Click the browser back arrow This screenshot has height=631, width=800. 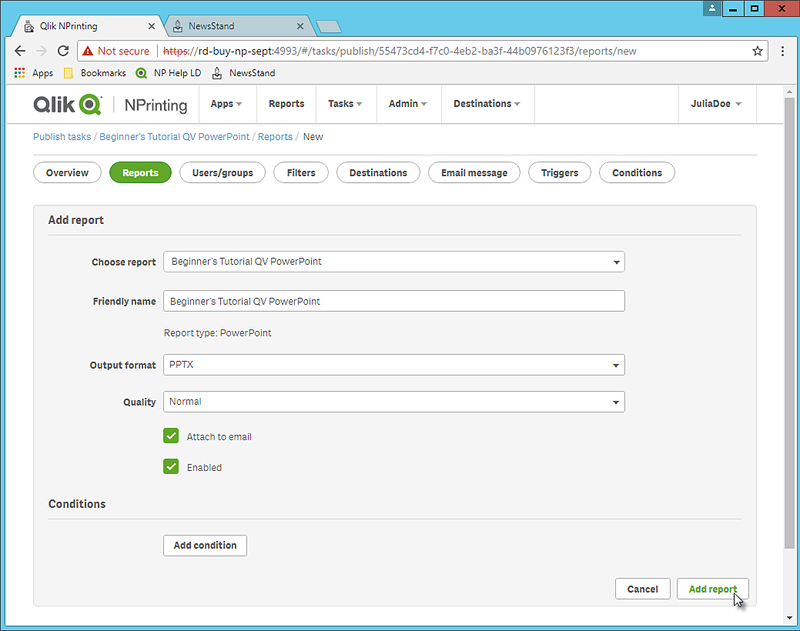[20, 51]
